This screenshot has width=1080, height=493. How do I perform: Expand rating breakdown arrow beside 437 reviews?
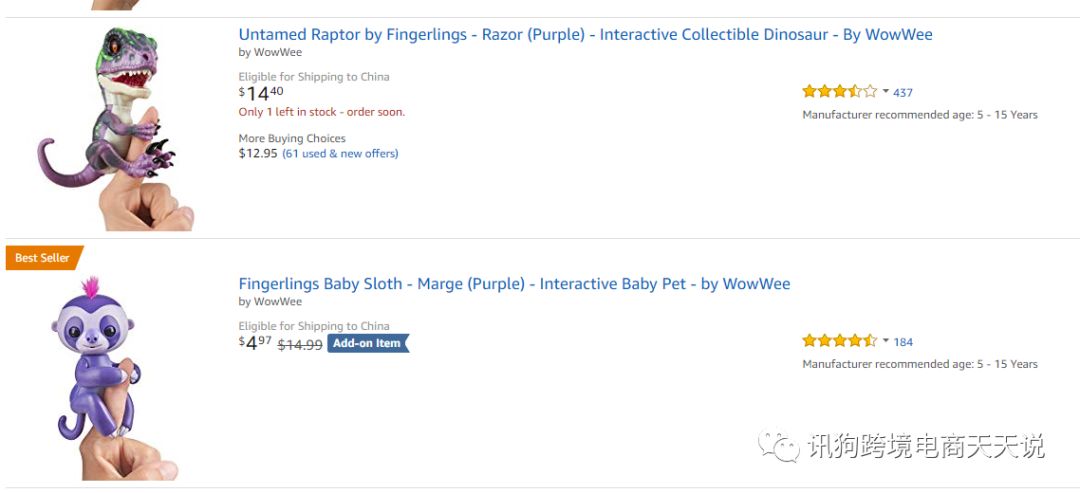pyautogui.click(x=886, y=91)
